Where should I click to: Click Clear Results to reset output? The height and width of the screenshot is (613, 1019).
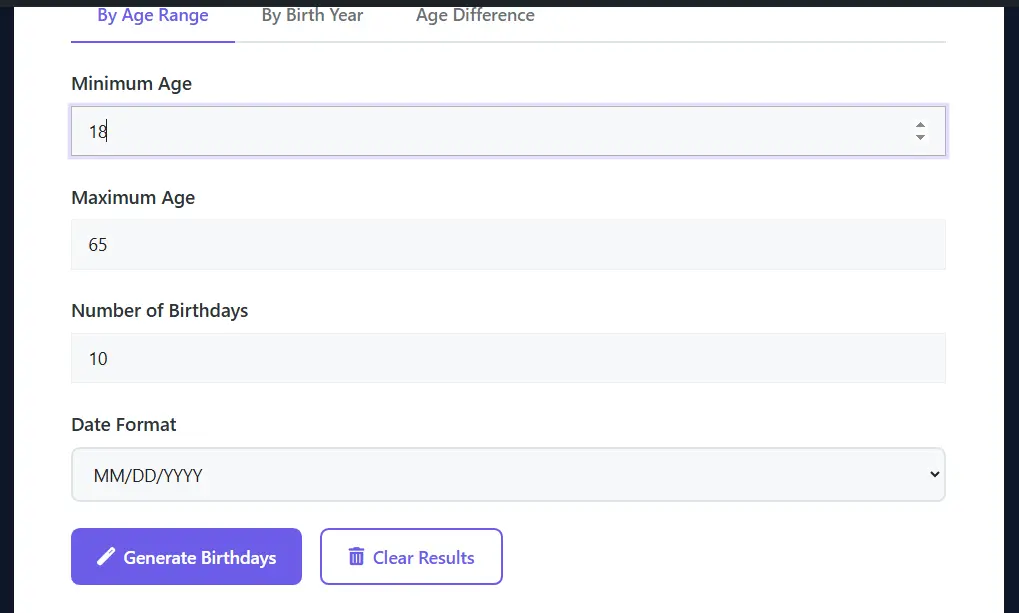(411, 557)
